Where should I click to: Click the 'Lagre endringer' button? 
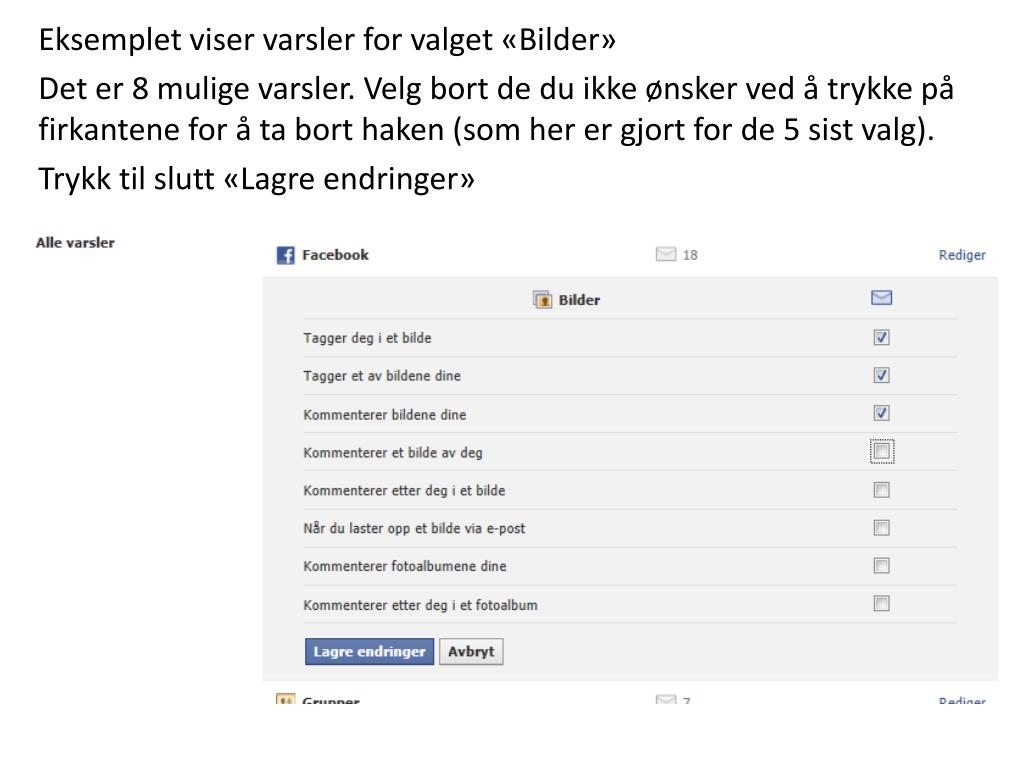[x=369, y=651]
